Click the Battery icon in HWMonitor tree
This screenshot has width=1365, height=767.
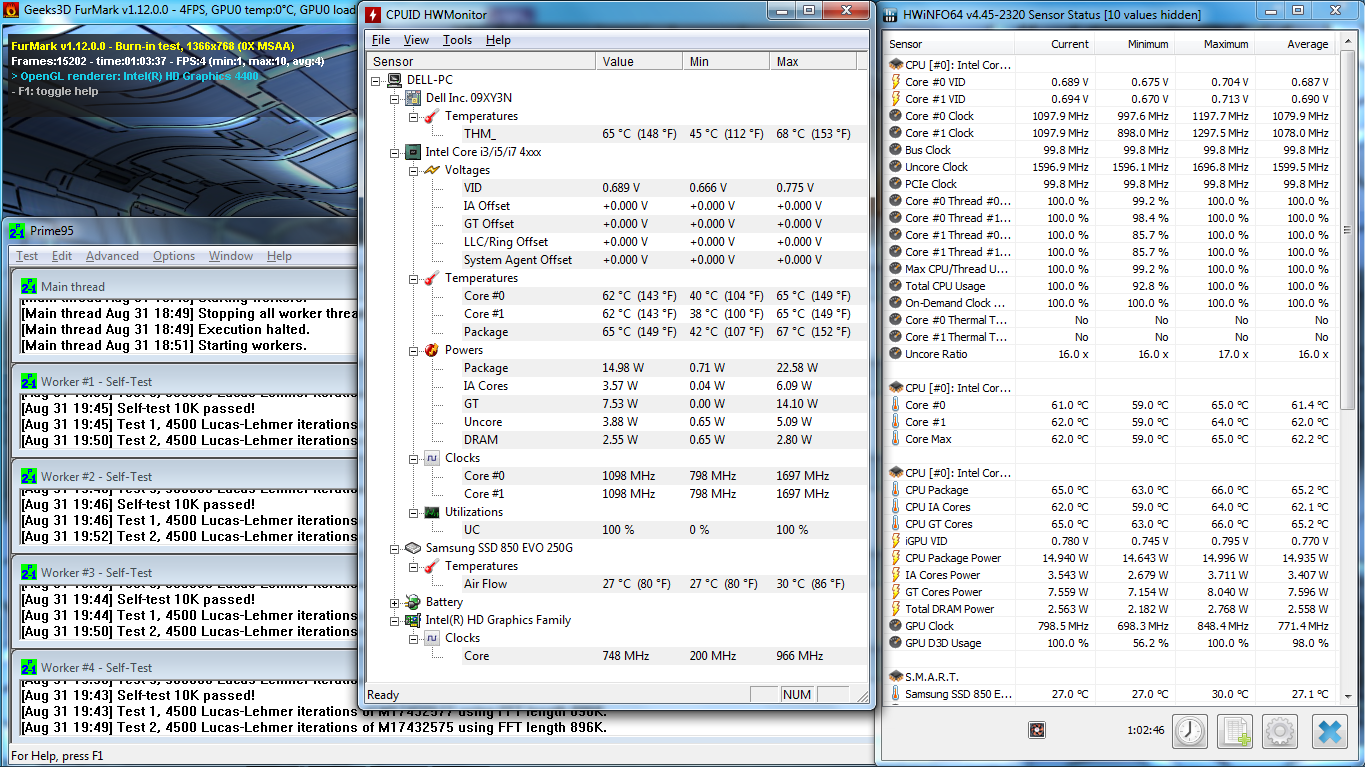(x=412, y=602)
